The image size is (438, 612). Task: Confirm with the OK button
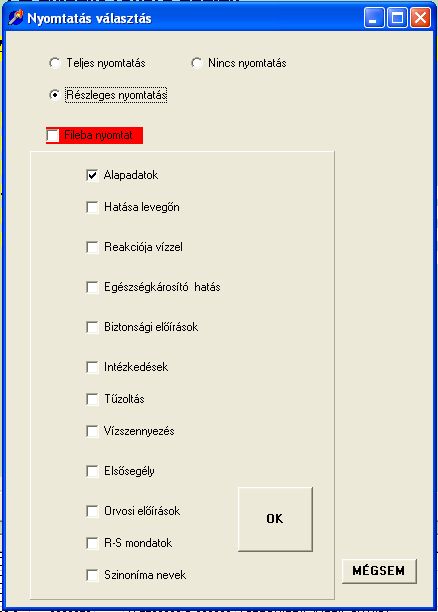coord(275,519)
